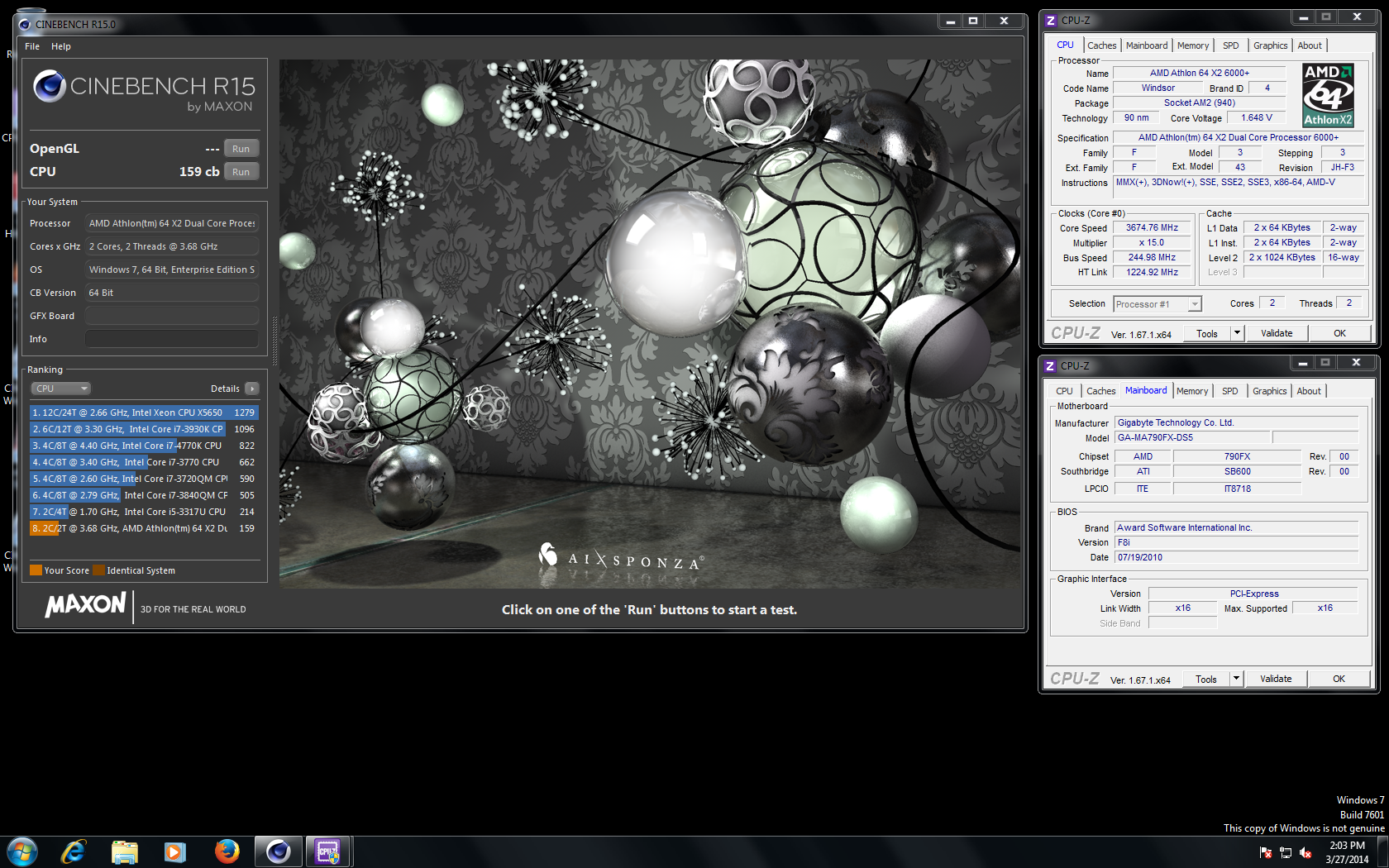Select Intel Core i7-3930K ranking row
The width and height of the screenshot is (1389, 868).
coord(144,429)
